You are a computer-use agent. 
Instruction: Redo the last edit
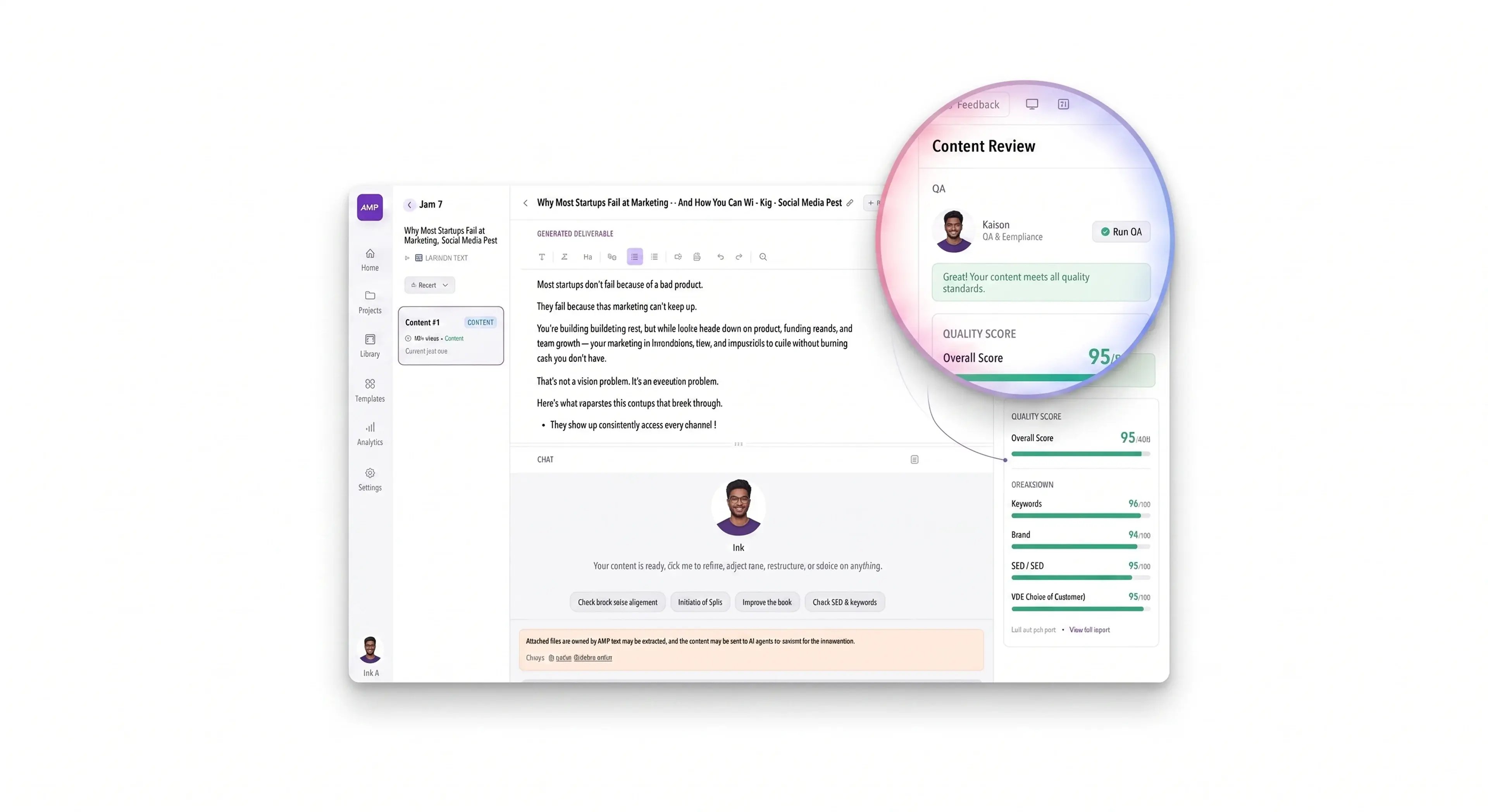point(739,257)
